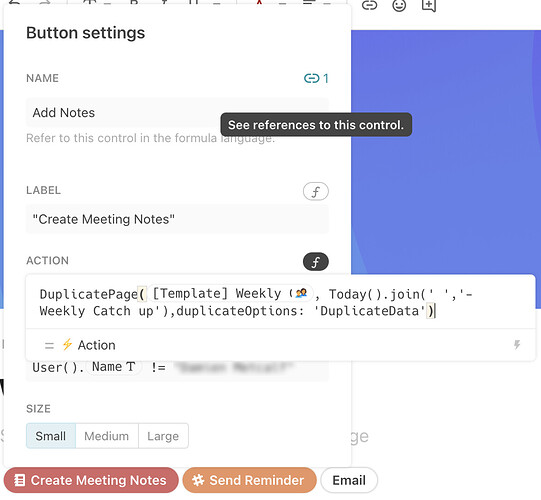Screen dimensions: 541x500
Task: Select the Large size option
Action: (x=163, y=436)
